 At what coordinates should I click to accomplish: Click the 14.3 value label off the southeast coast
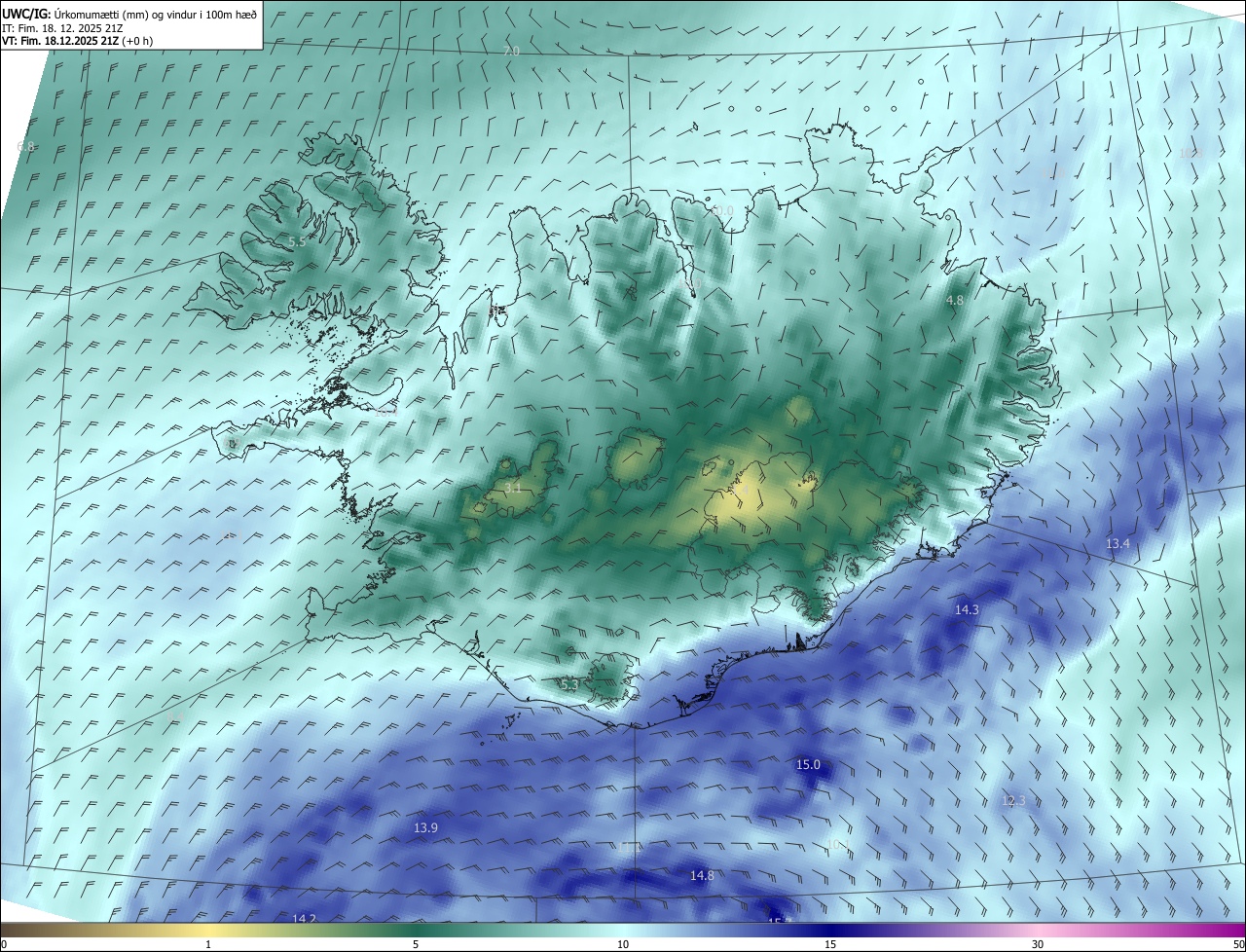click(x=967, y=609)
